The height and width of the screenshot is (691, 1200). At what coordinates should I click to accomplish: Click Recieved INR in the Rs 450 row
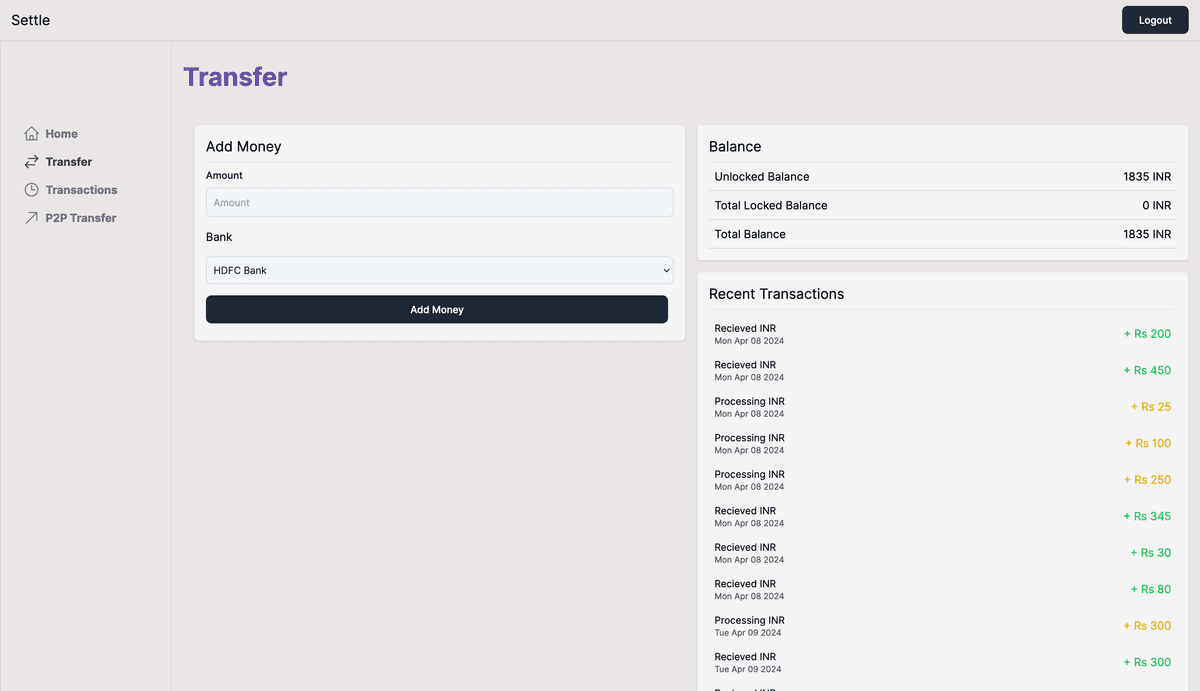(x=745, y=365)
